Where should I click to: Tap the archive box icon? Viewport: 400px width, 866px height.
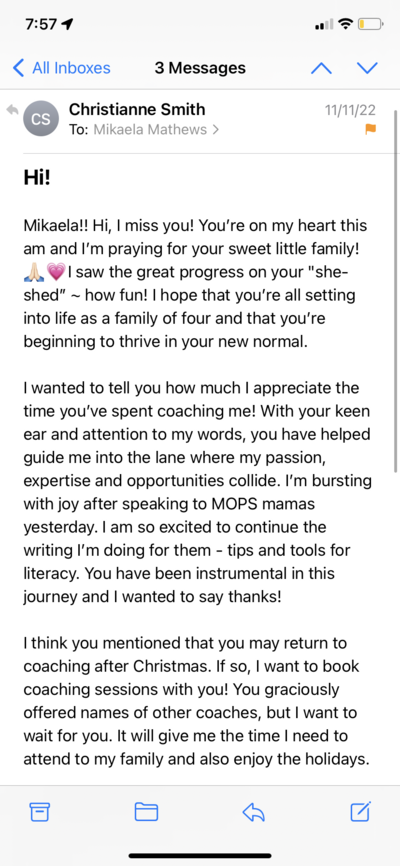(40, 812)
